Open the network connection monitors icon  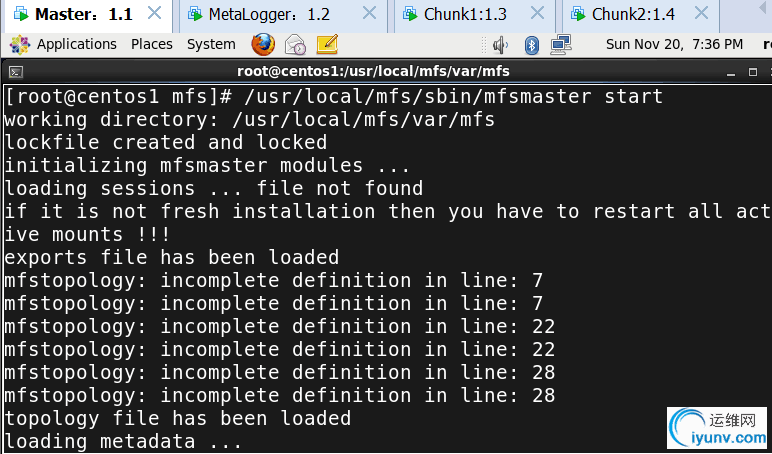click(561, 44)
